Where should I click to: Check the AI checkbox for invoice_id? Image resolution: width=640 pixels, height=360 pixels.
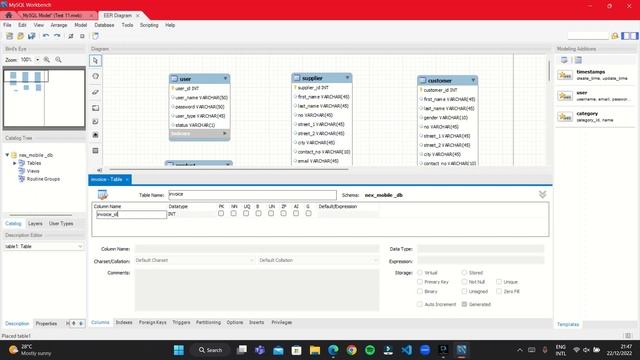pyautogui.click(x=296, y=213)
